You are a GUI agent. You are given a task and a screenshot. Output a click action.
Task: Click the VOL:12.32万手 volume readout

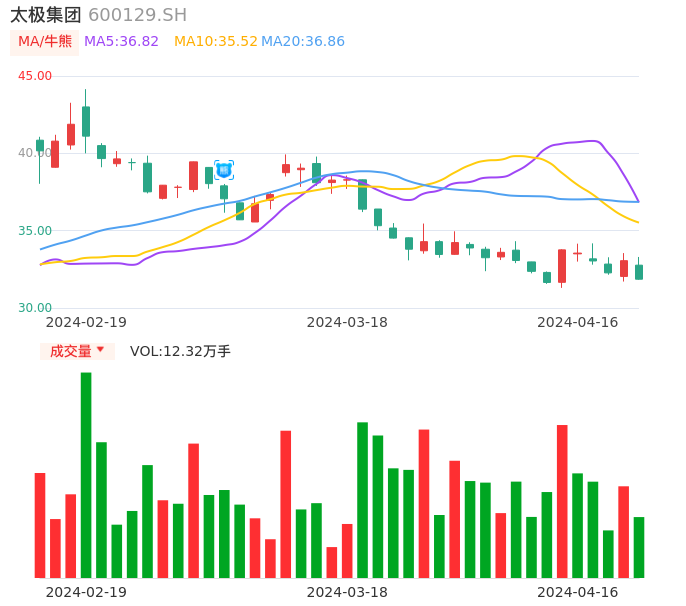click(x=180, y=351)
